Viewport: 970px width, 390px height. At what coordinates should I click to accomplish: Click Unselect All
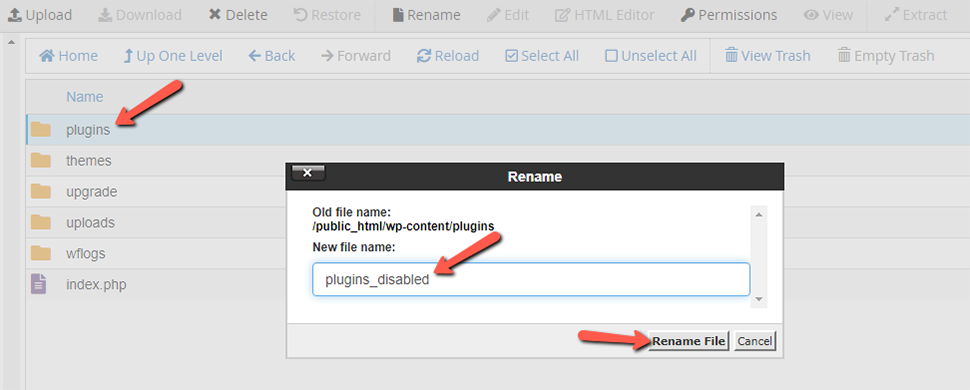pos(651,56)
